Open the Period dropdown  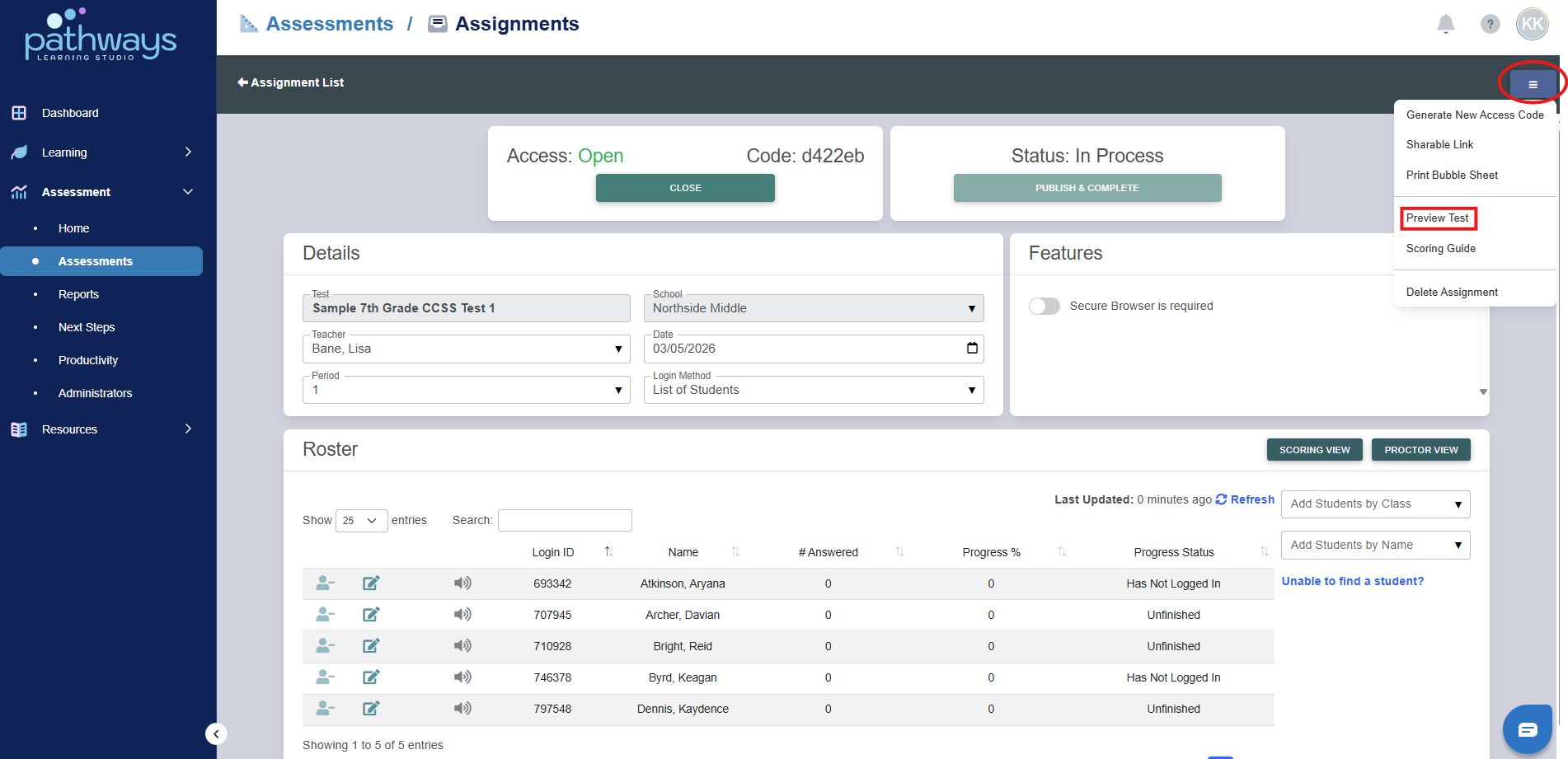(x=467, y=390)
